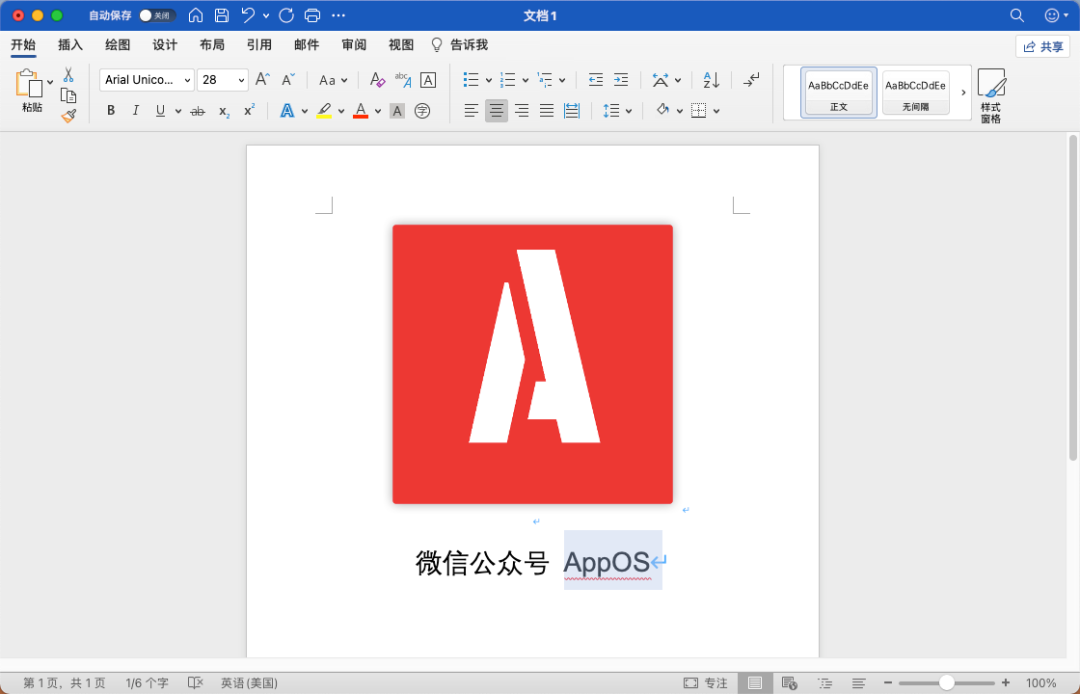Print the document with printer icon
Screen dimensions: 1080x694
[312, 15]
